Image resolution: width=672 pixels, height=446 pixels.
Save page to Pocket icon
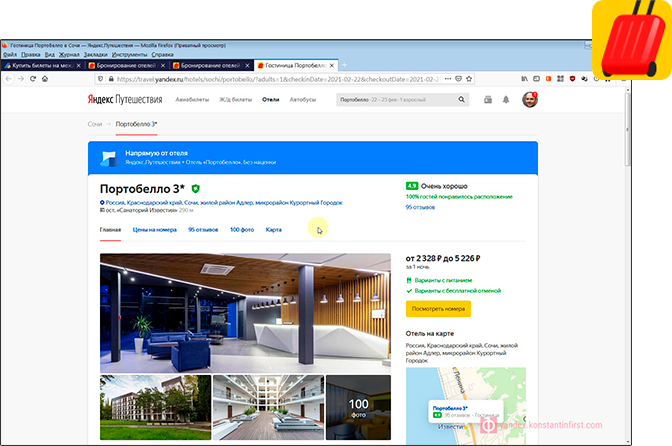[x=458, y=79]
